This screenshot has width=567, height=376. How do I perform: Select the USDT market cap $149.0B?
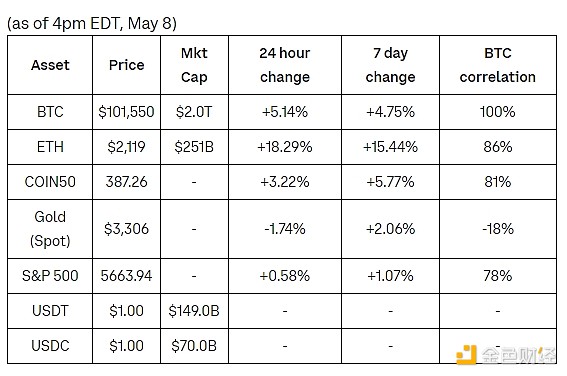(x=194, y=311)
